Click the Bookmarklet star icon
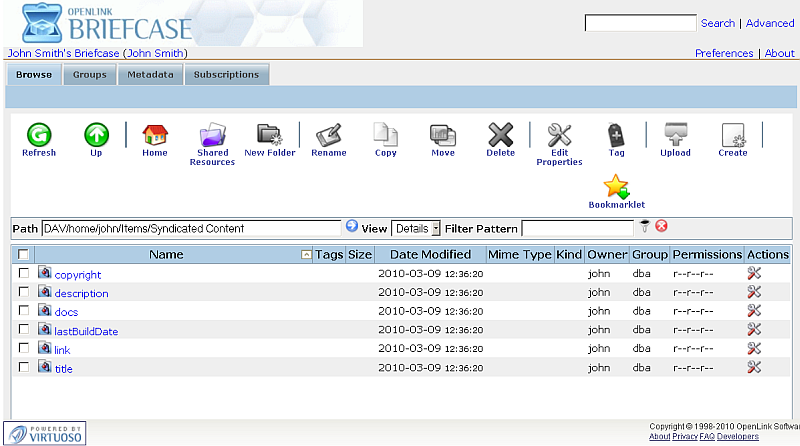800x446 pixels. [617, 187]
